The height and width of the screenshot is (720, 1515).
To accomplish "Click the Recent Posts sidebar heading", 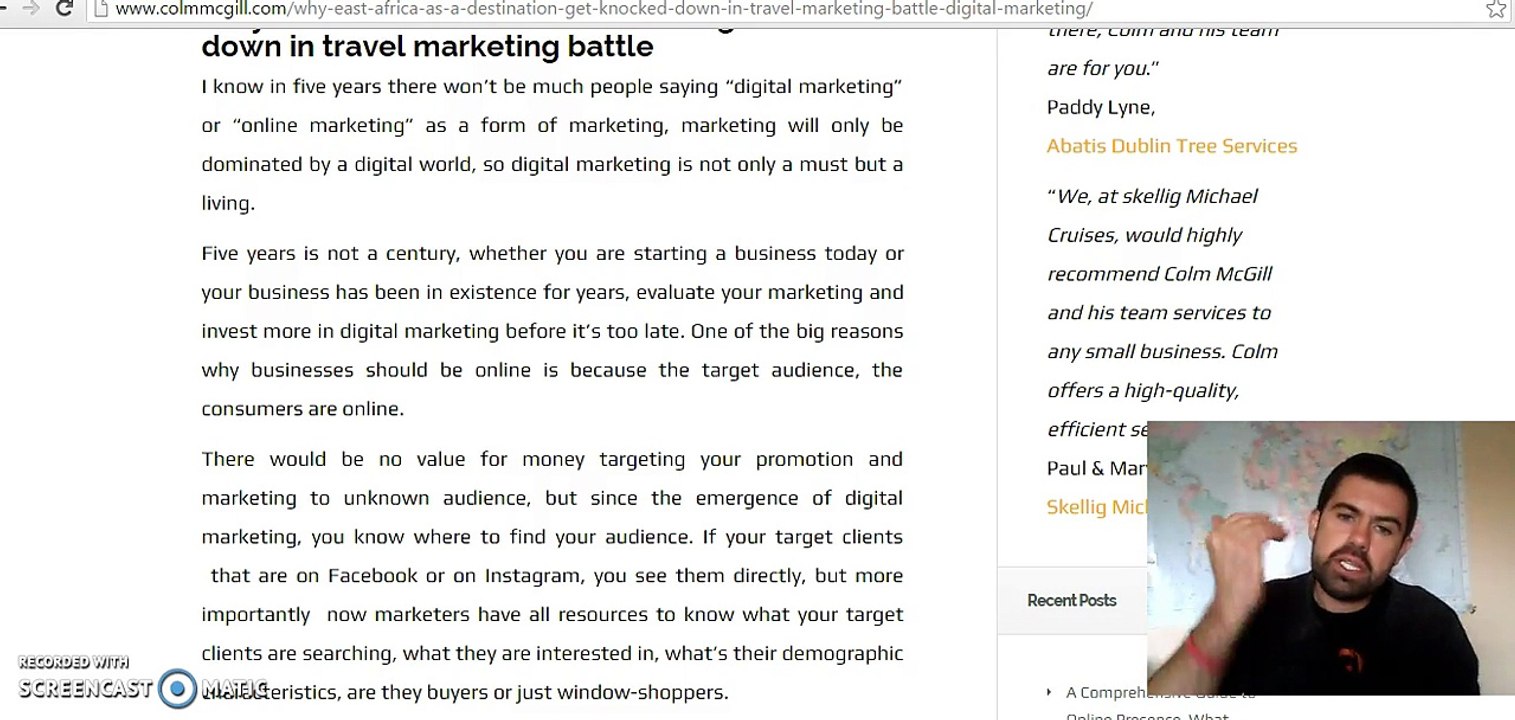I will pyautogui.click(x=1071, y=600).
